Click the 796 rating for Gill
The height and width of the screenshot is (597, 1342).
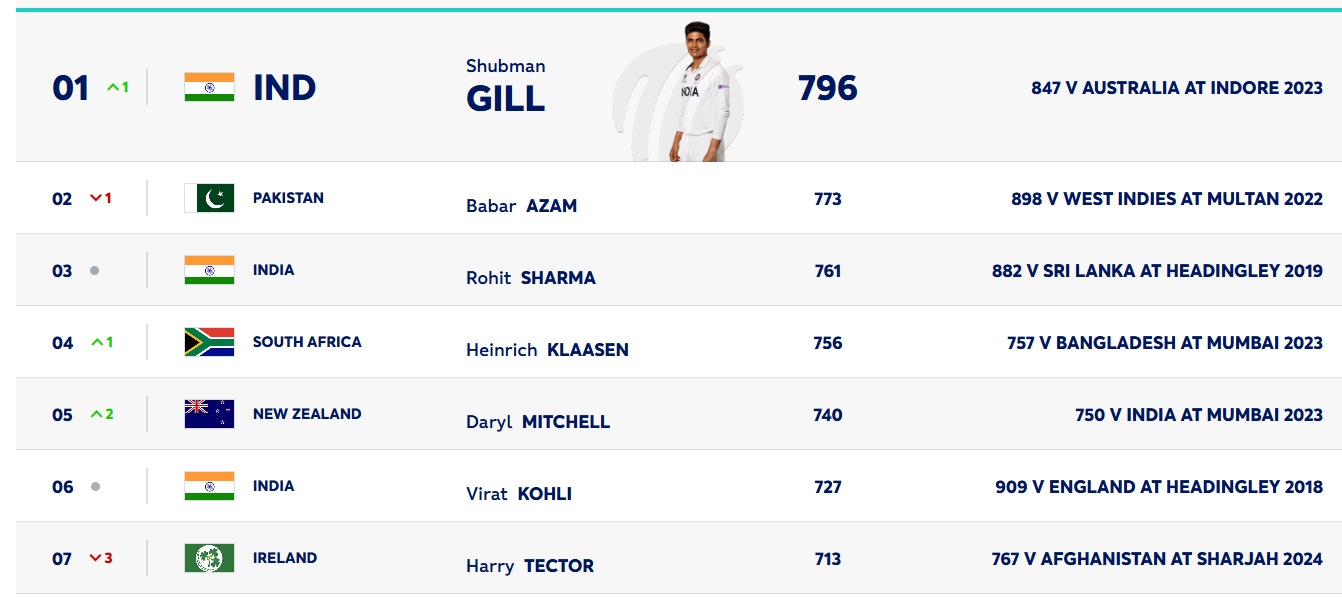pyautogui.click(x=827, y=88)
